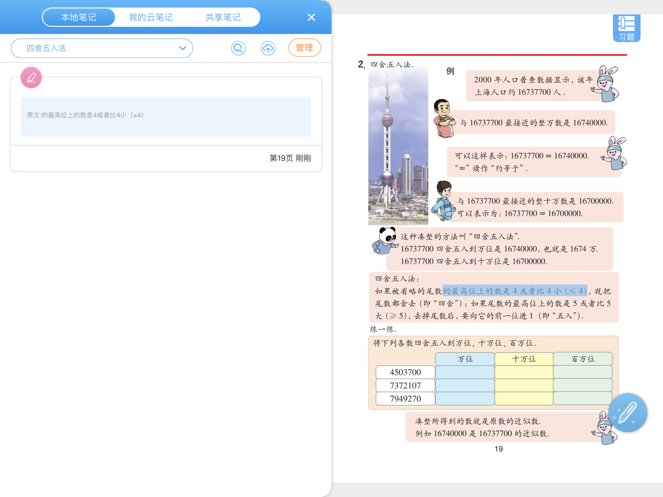Click the 第19页 note page label

pos(289,158)
